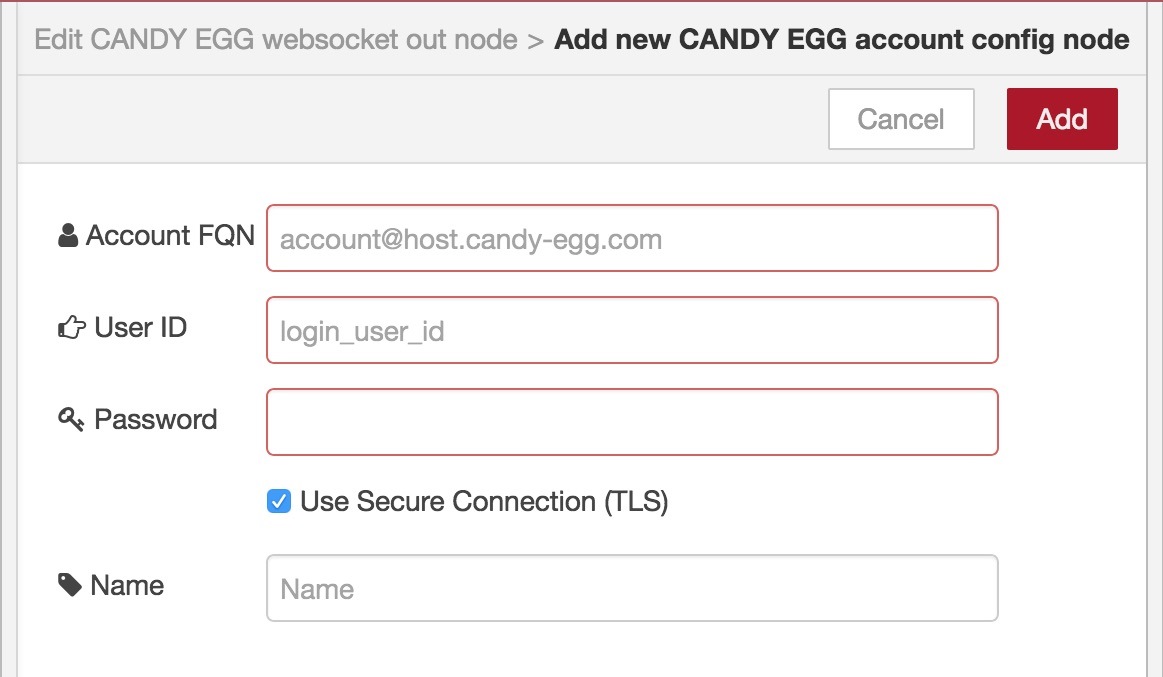Click into the Name input box

click(632, 588)
